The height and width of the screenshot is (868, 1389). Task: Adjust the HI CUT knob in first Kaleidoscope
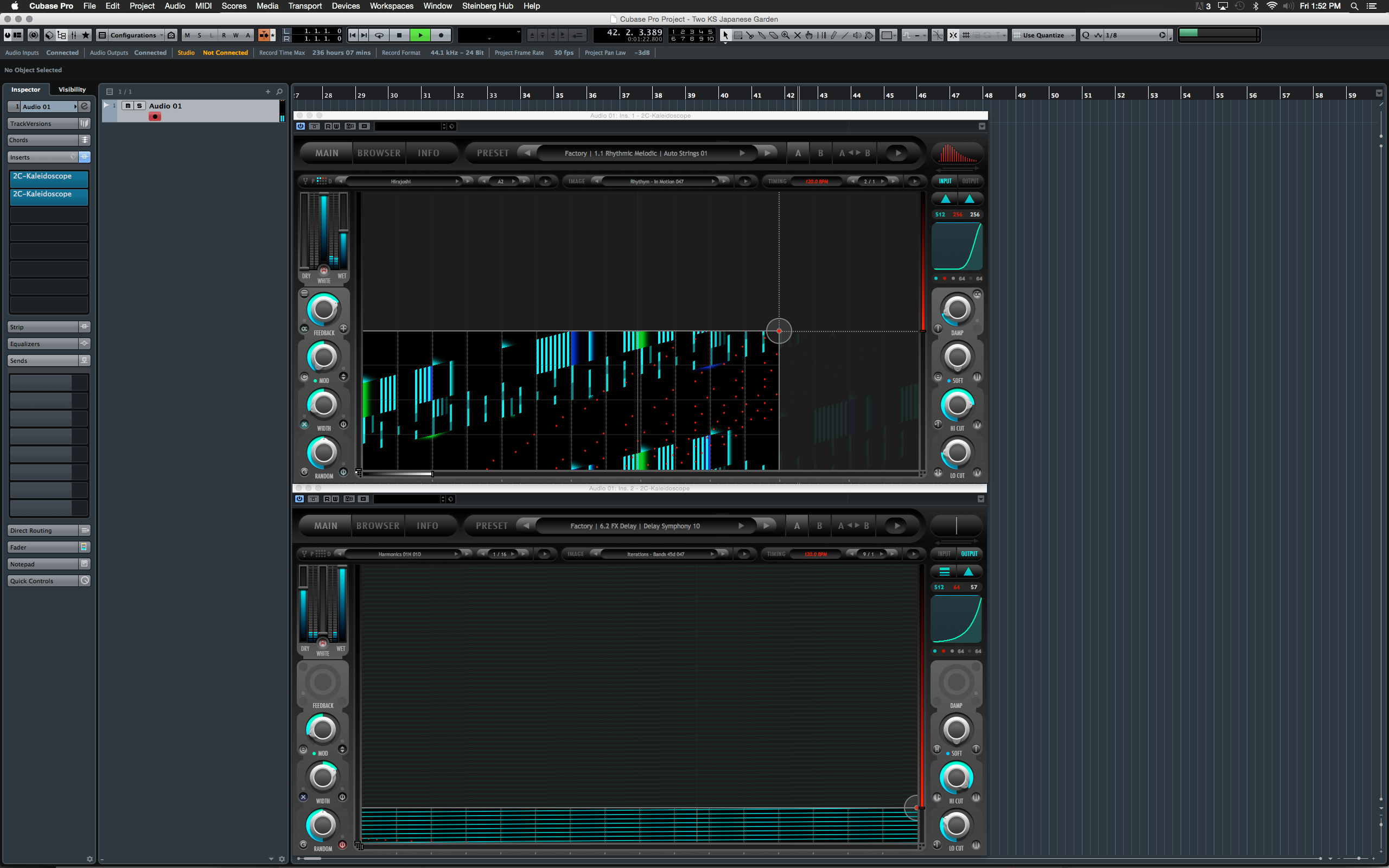pos(957,405)
